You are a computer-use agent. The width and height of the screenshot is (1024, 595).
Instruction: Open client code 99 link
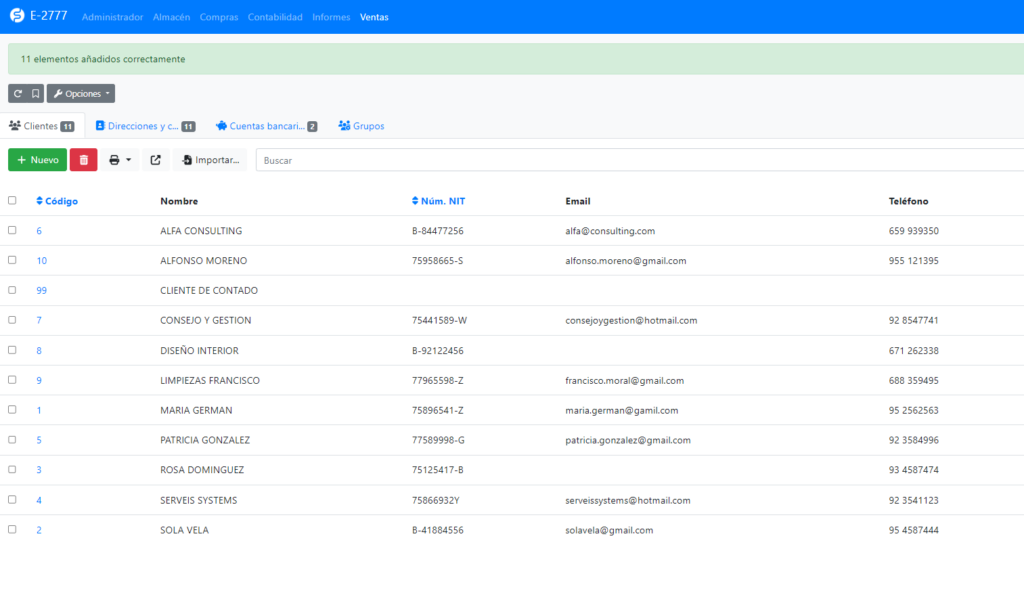(42, 291)
